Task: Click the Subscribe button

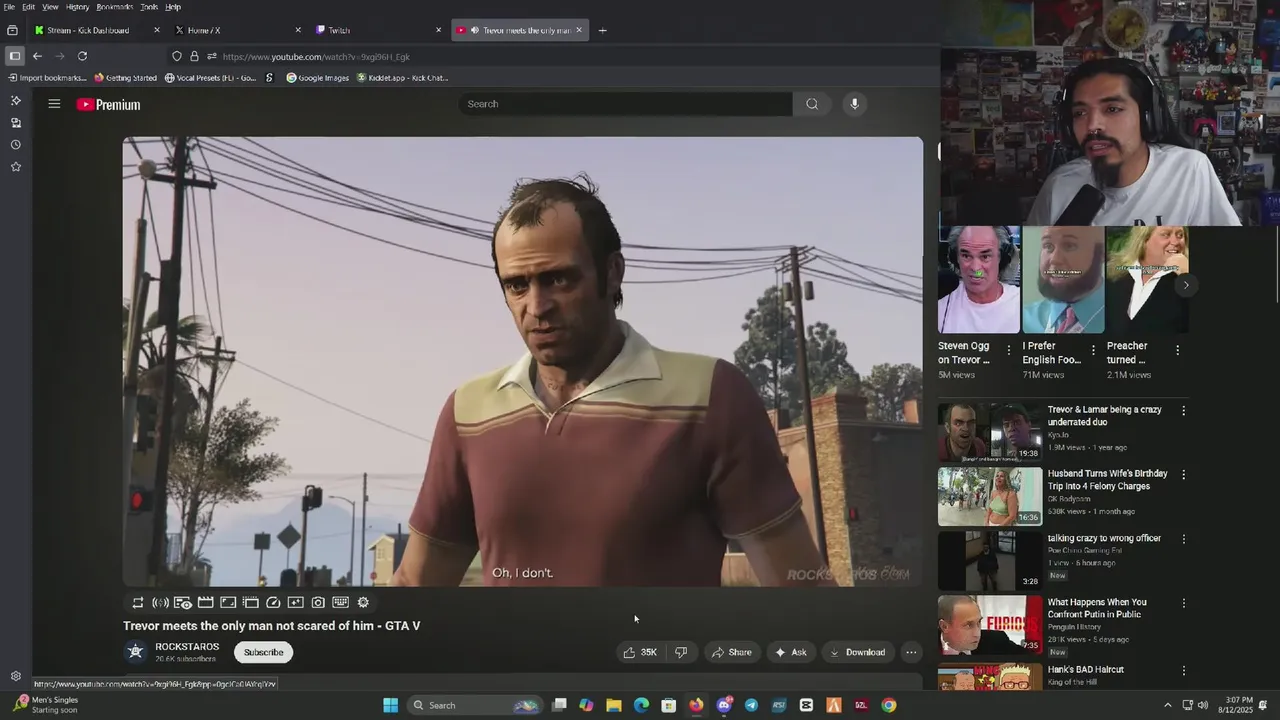Action: click(264, 652)
